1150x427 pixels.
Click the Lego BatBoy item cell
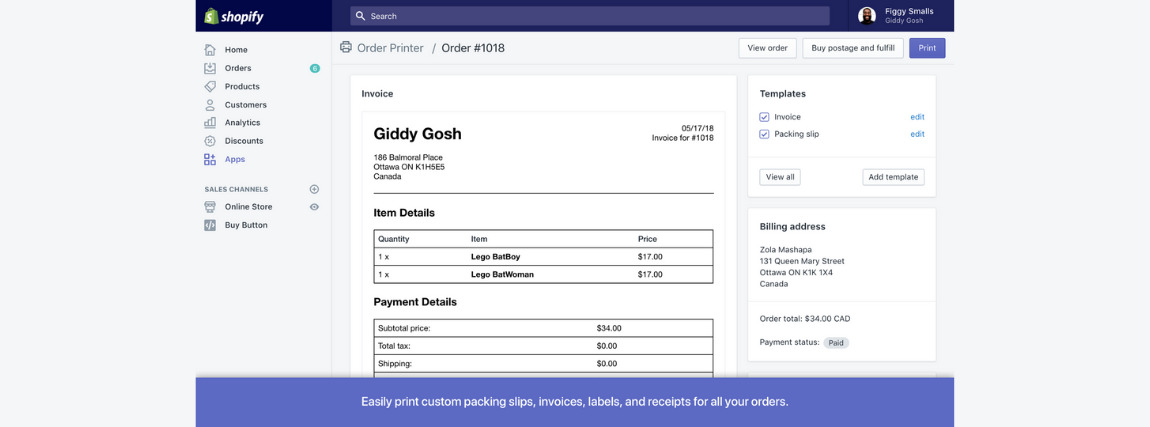[495, 257]
